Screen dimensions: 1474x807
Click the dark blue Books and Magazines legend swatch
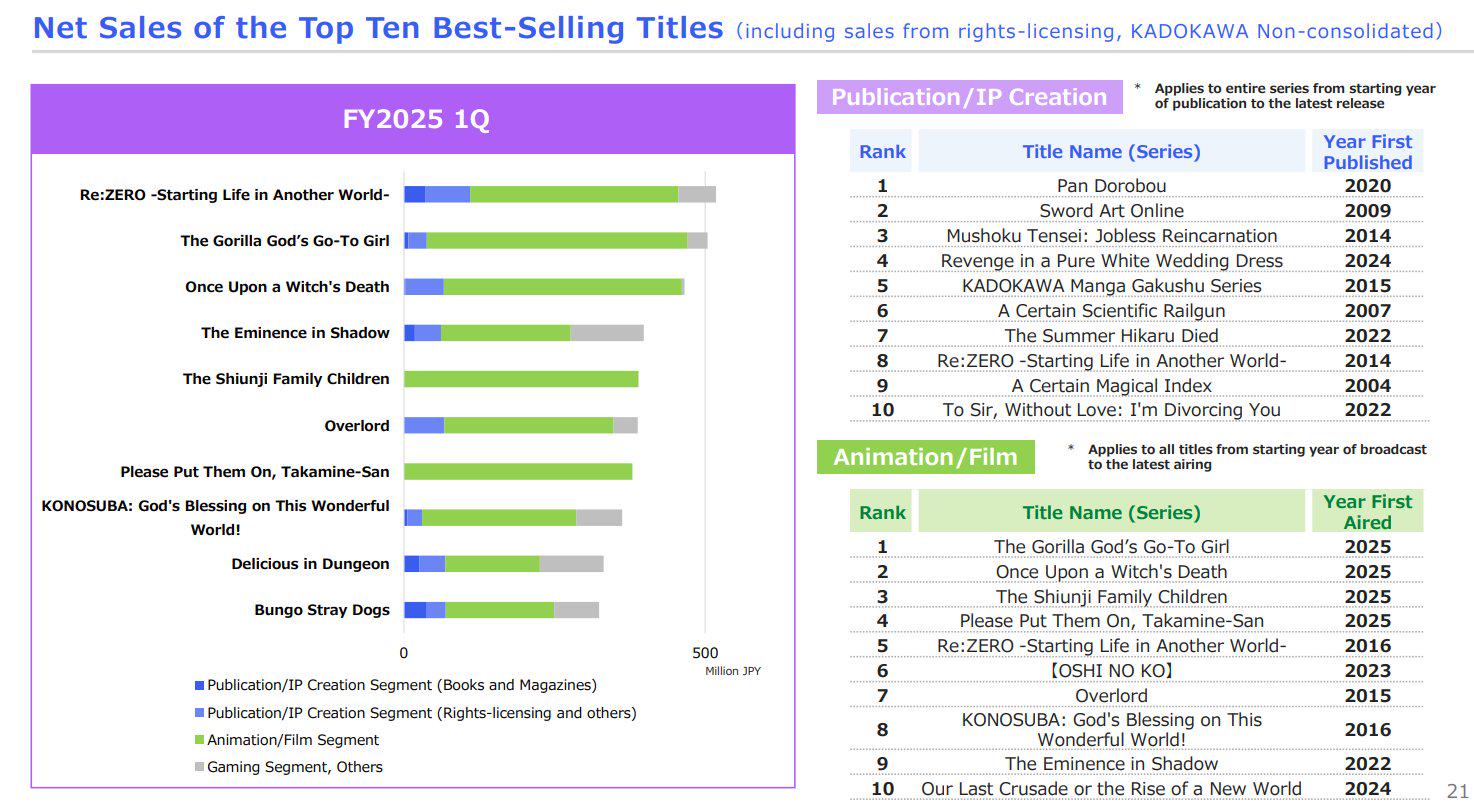[199, 686]
